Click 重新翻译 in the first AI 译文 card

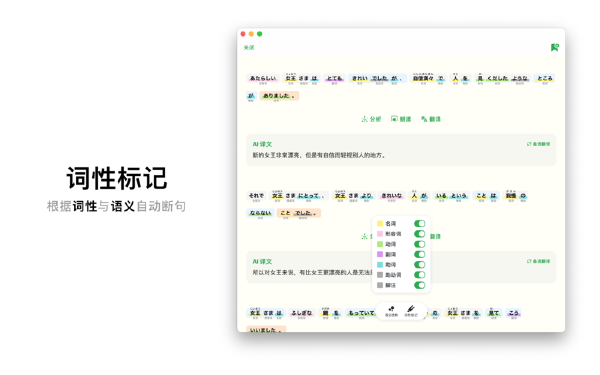538,144
